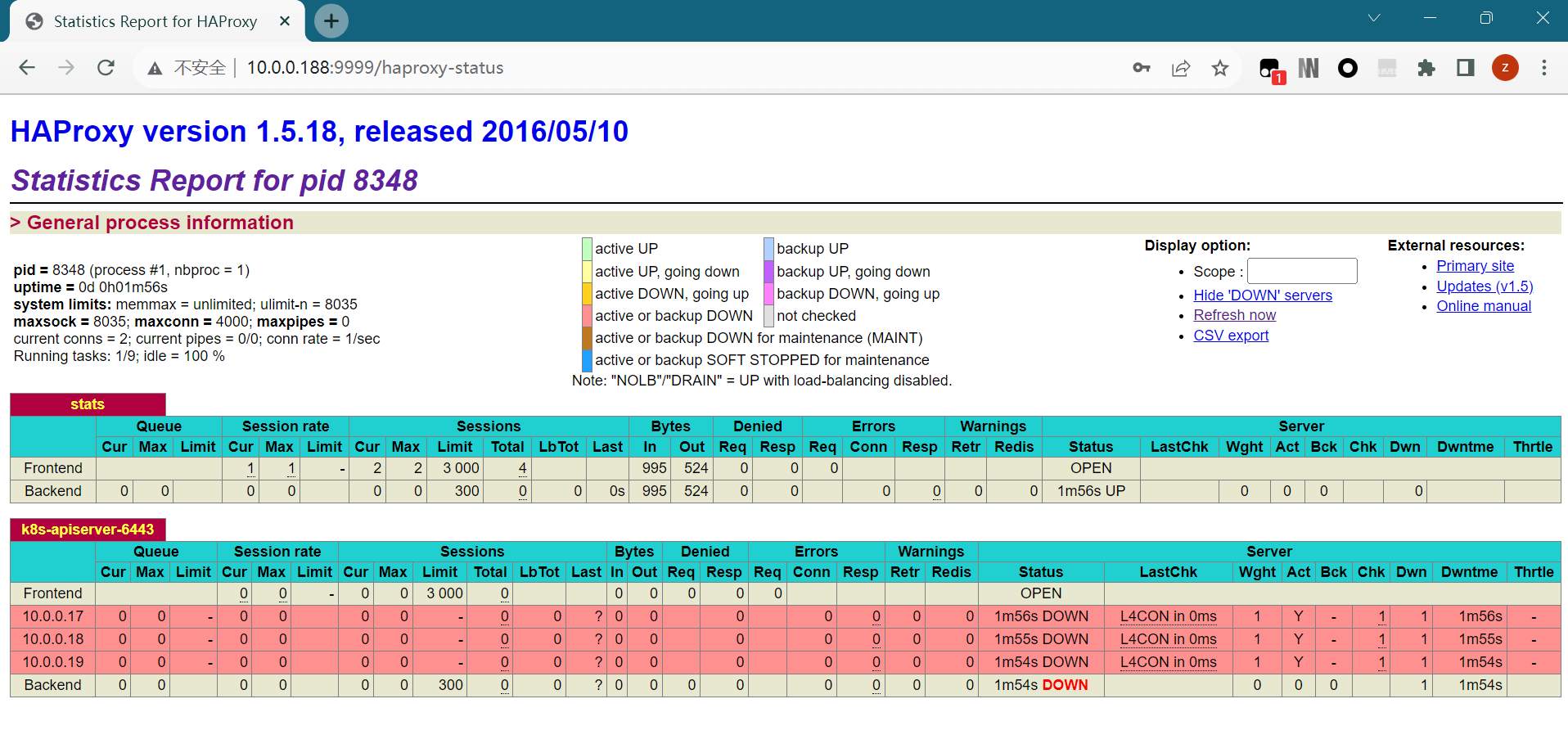This screenshot has height=744, width=1568.
Task: Close the Statistics Report for HAProxy tab
Action: point(285,21)
